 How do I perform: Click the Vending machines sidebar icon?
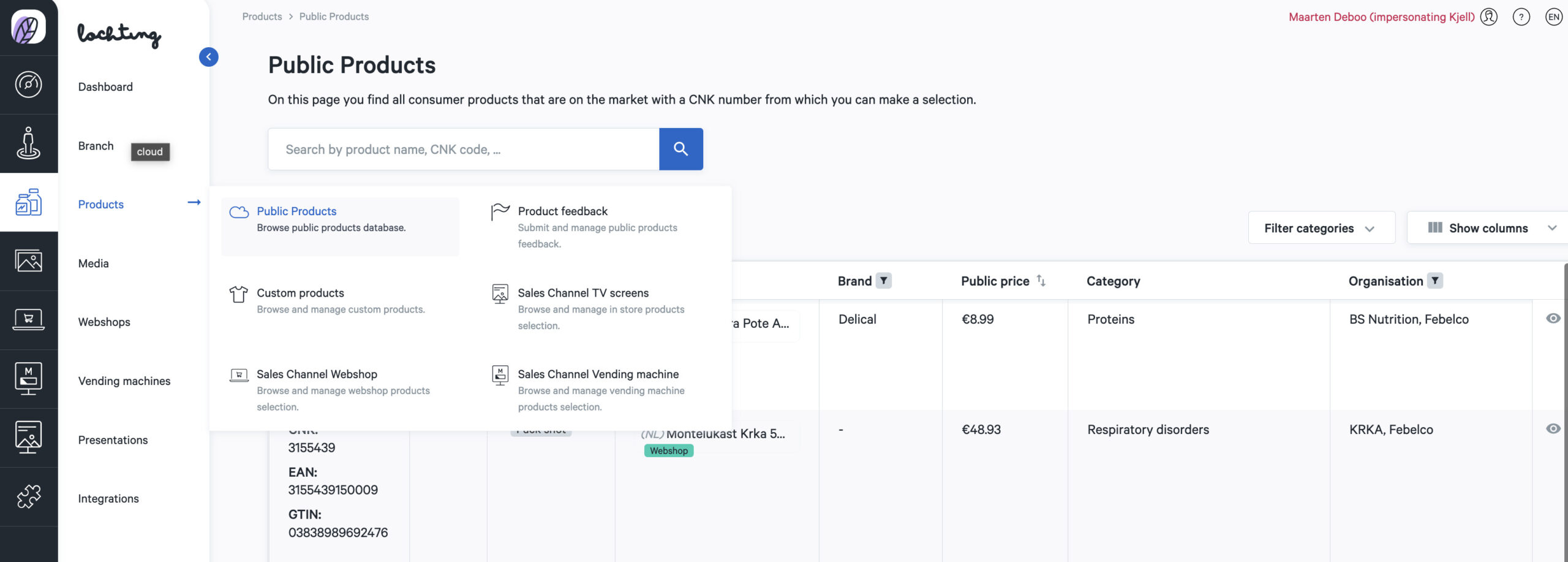click(28, 379)
